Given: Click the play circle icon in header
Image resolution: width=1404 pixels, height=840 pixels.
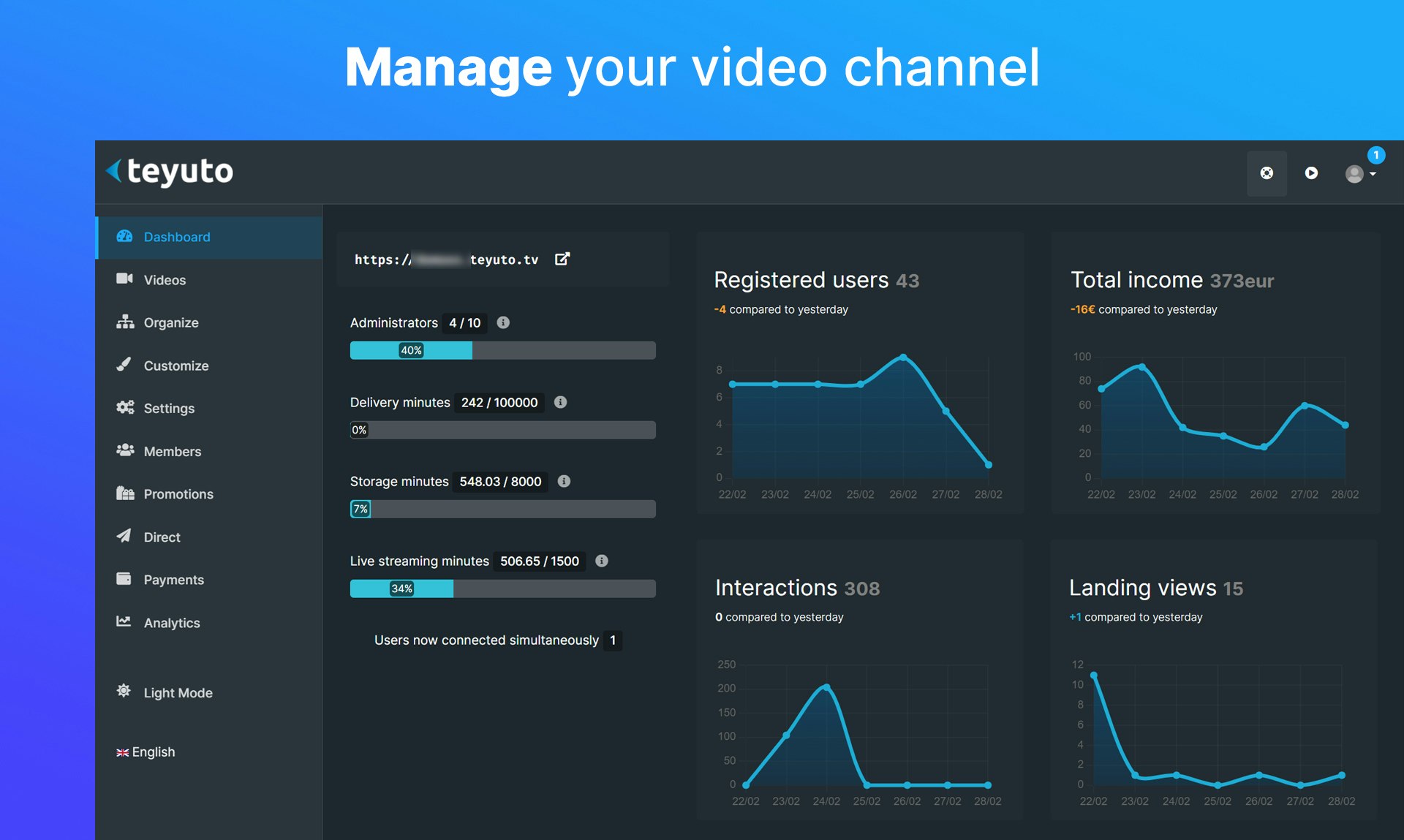Looking at the screenshot, I should [x=1311, y=173].
